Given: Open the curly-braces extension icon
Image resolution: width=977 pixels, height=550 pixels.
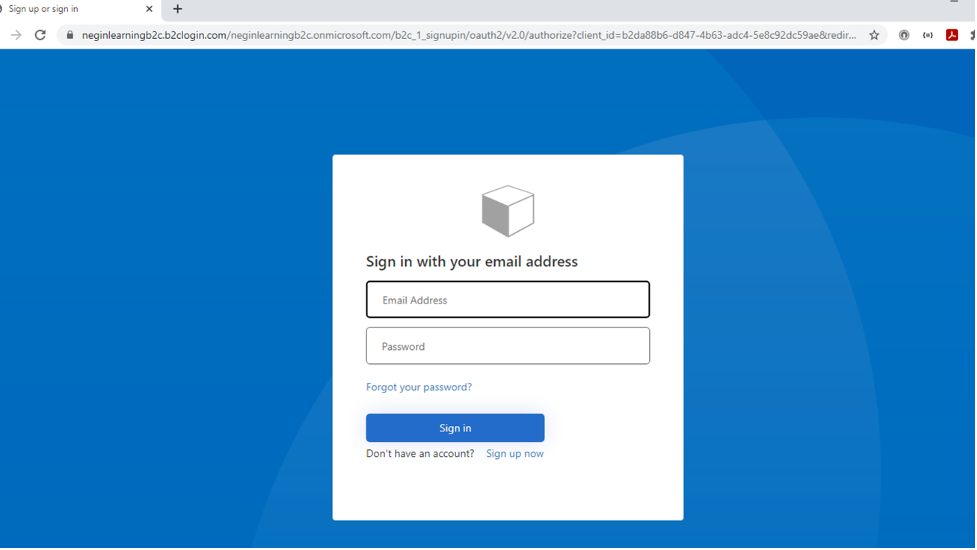Looking at the screenshot, I should 928,35.
